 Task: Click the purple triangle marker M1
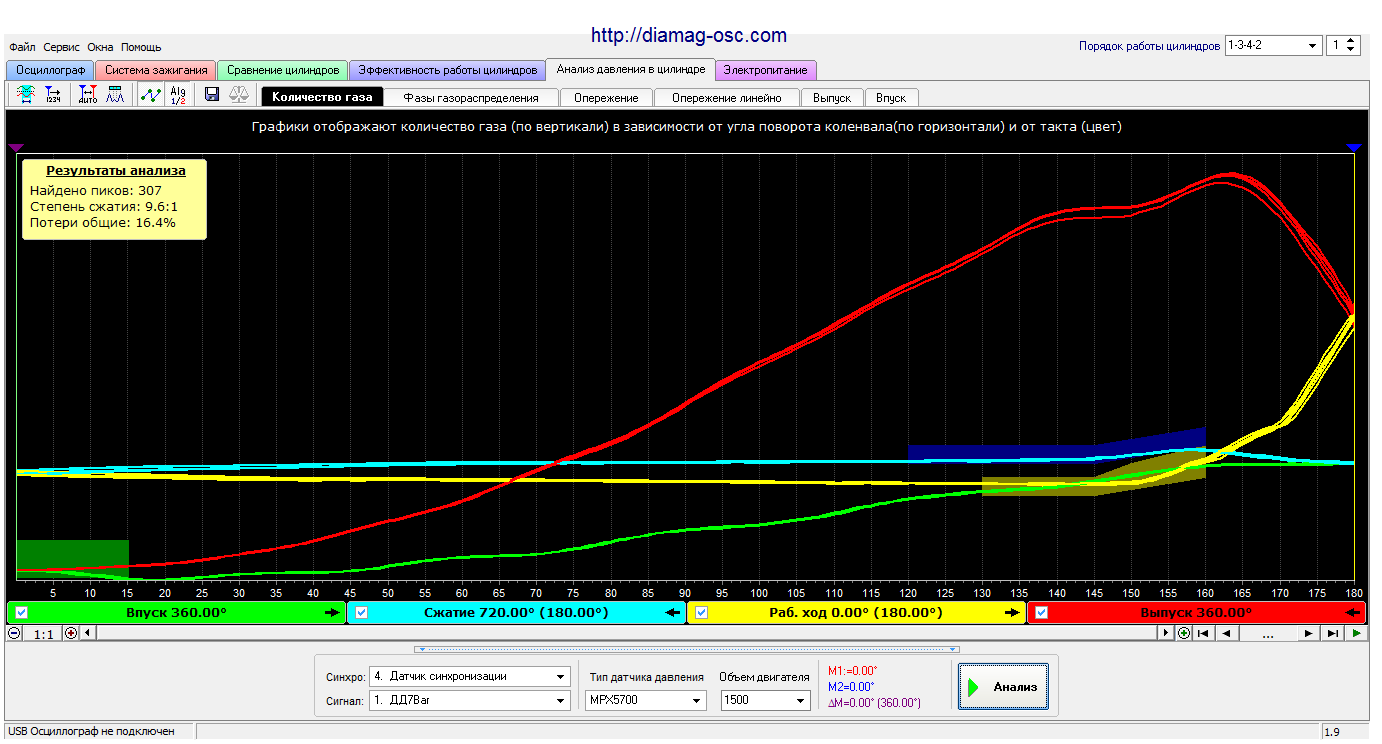click(14, 147)
